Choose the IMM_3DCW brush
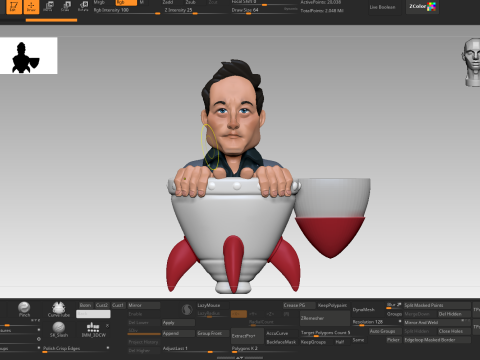The height and width of the screenshot is (360, 480). [93, 329]
